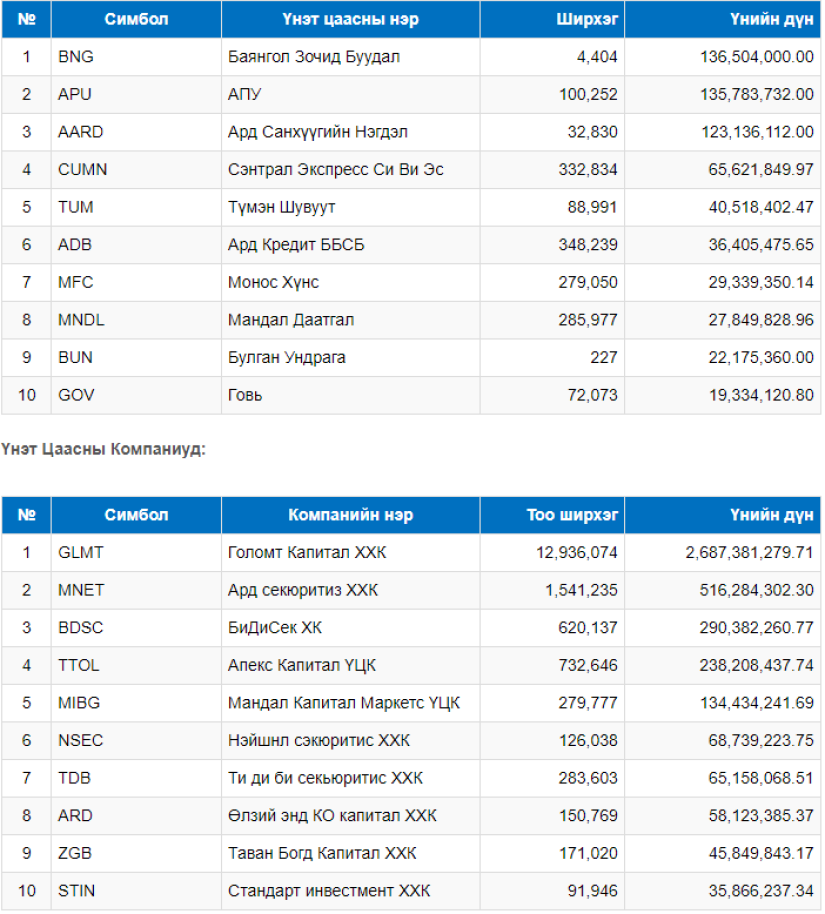Screen dimensions: 825x914
Task: Click the GLMT symbol cell
Action: coord(136,552)
